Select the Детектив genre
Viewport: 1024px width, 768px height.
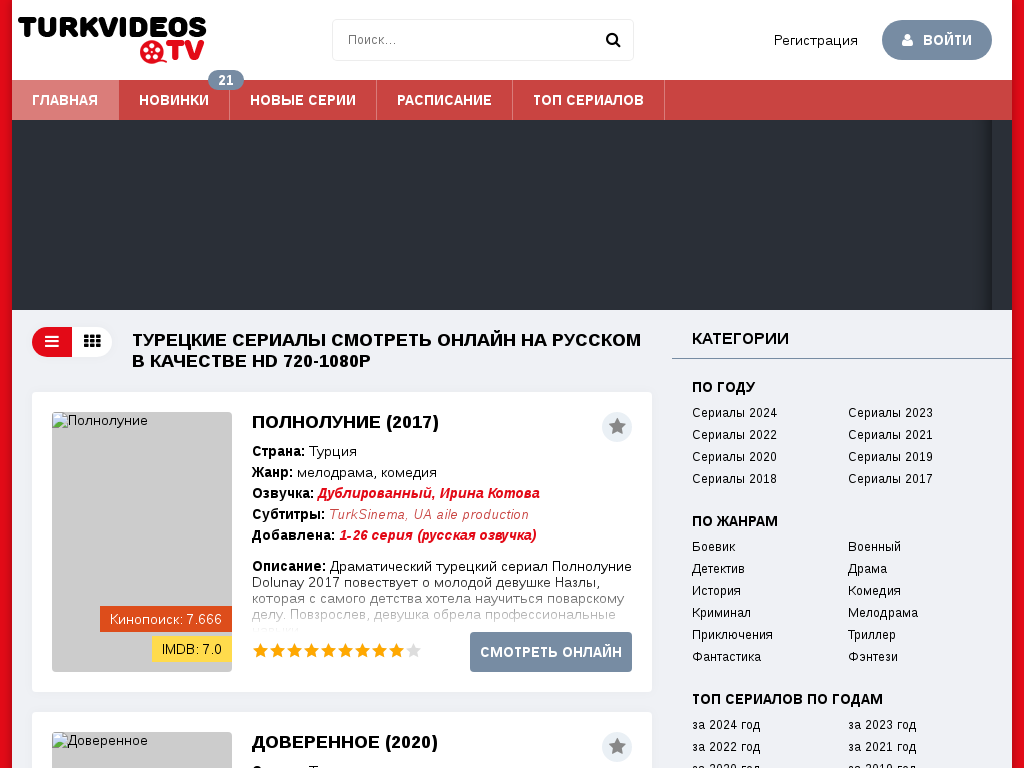pos(718,569)
